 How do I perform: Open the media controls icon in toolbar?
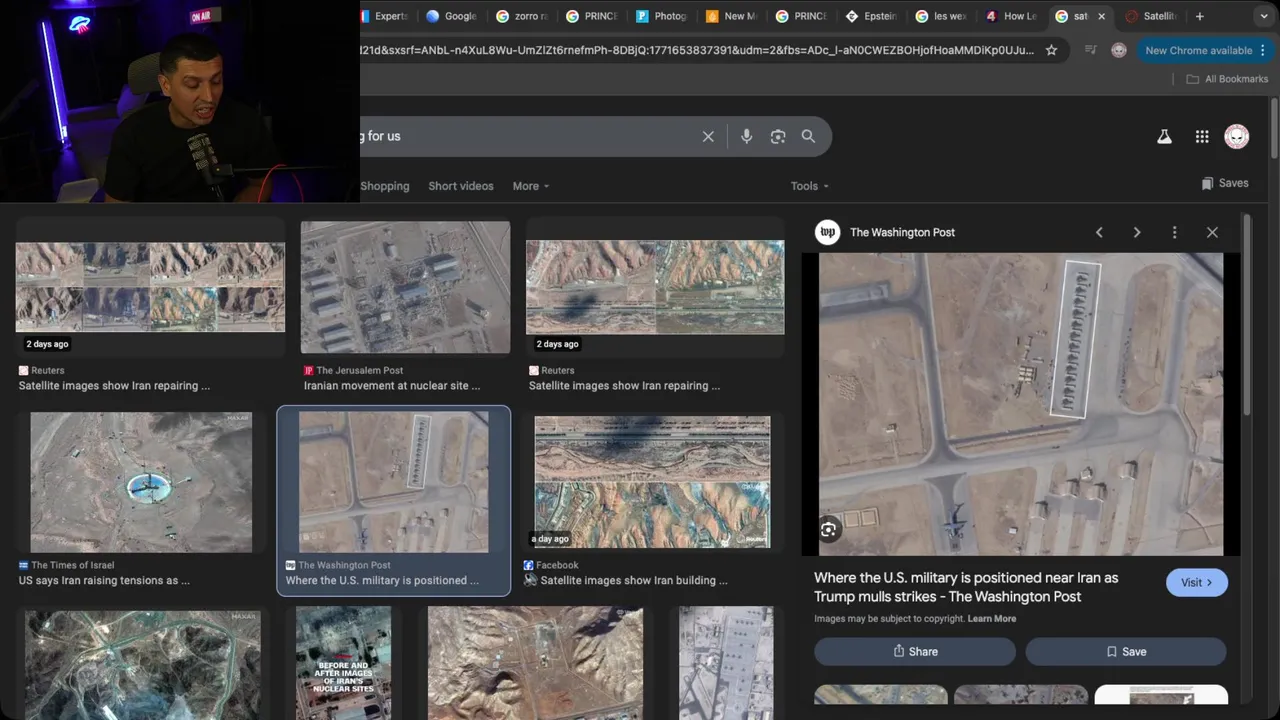coord(1091,50)
